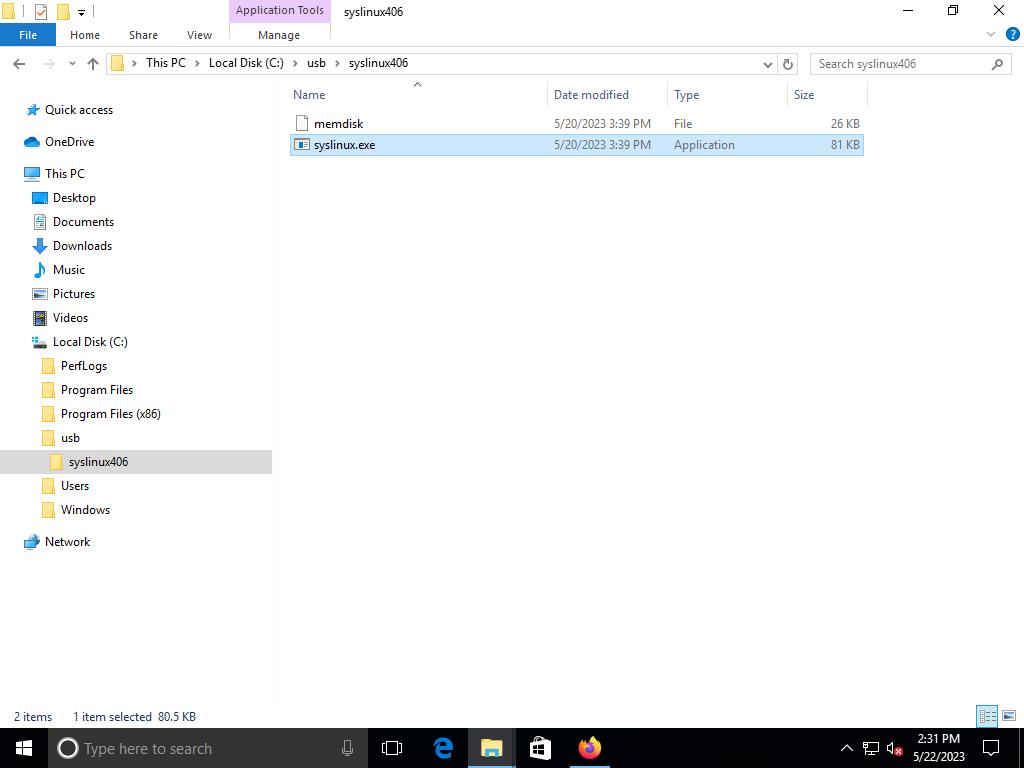Click the Search syslinux406 field
Screen dimensions: 1024x768
[x=900, y=64]
